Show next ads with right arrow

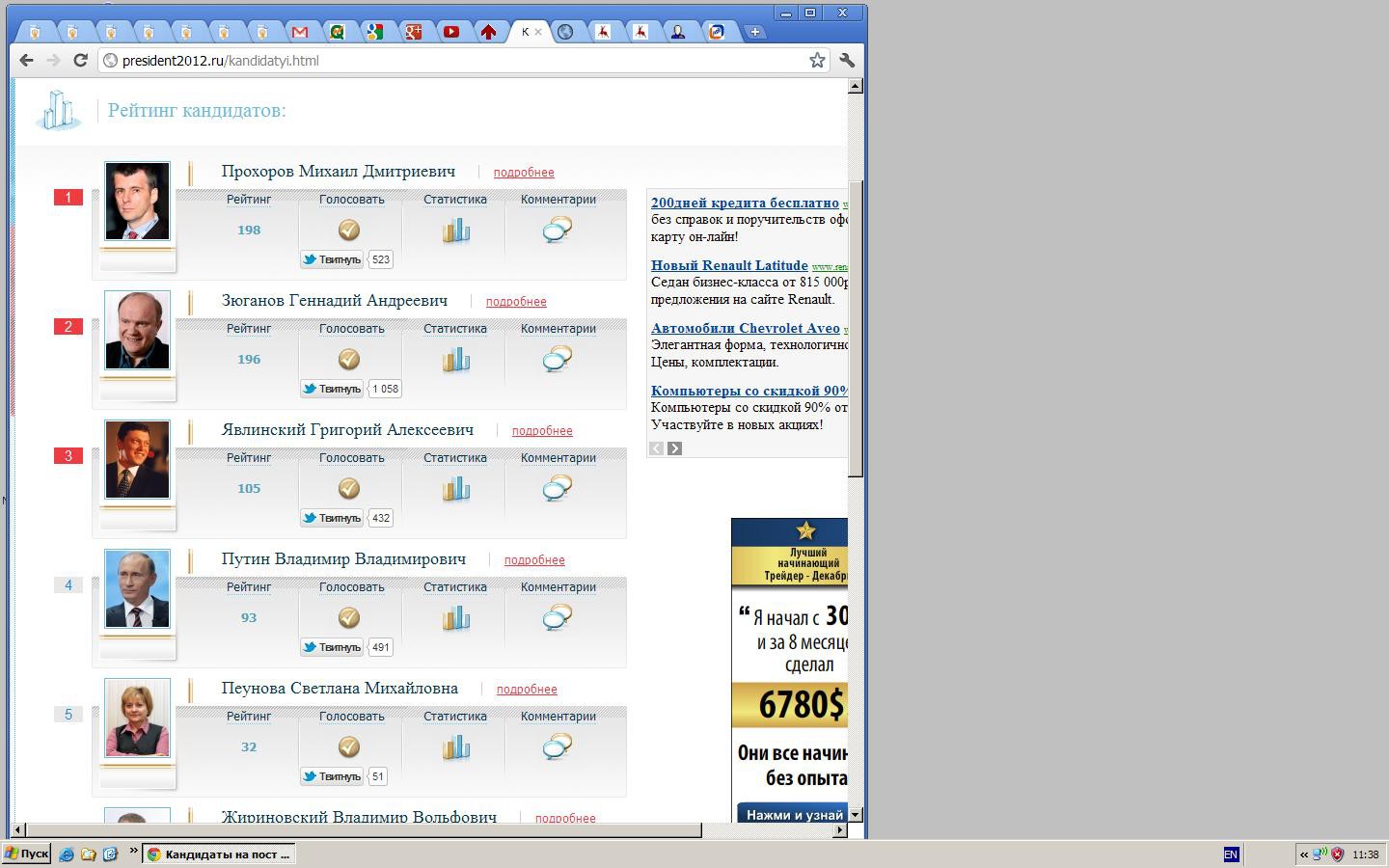(x=675, y=448)
